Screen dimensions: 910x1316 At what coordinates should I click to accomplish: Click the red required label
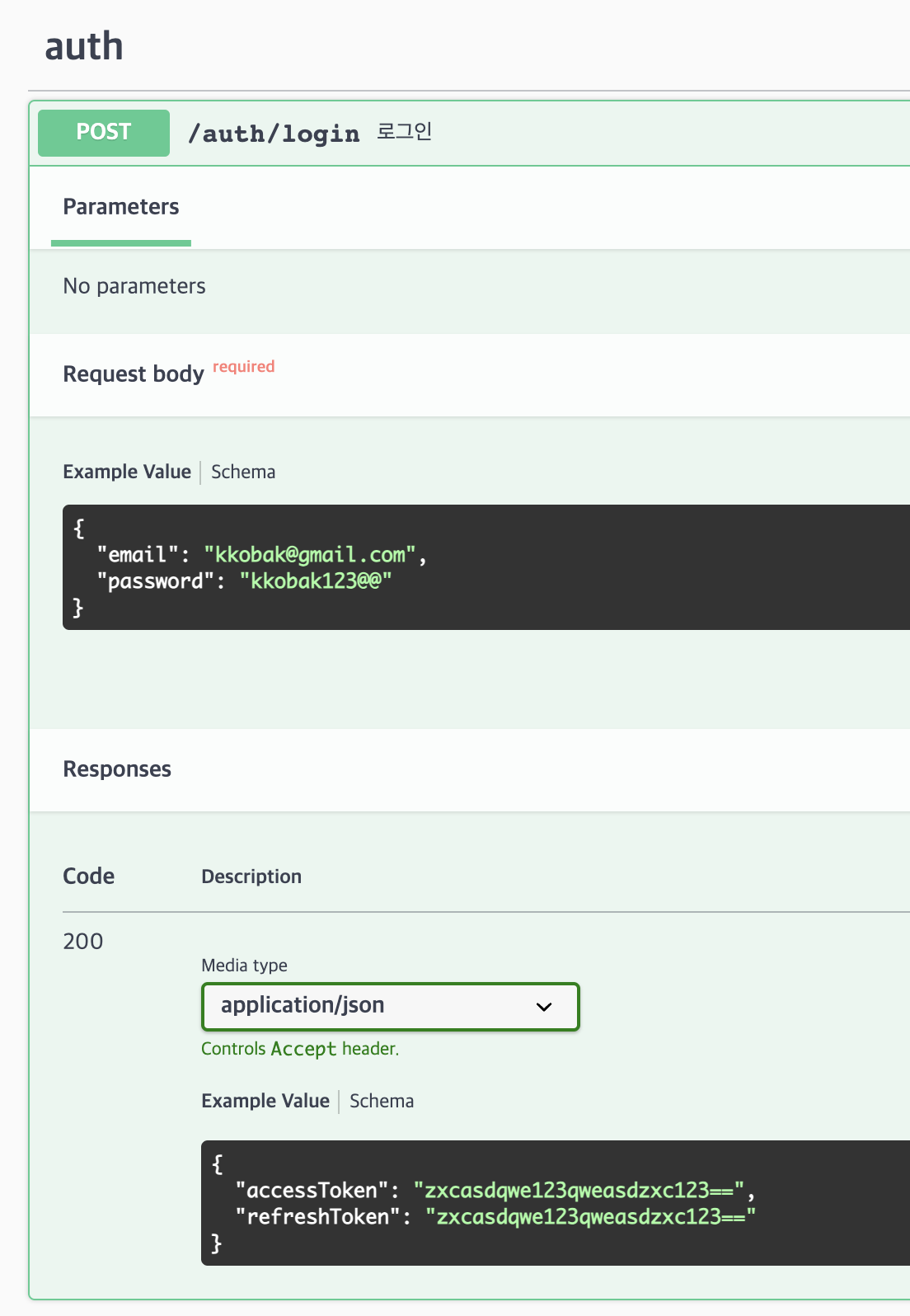[244, 367]
